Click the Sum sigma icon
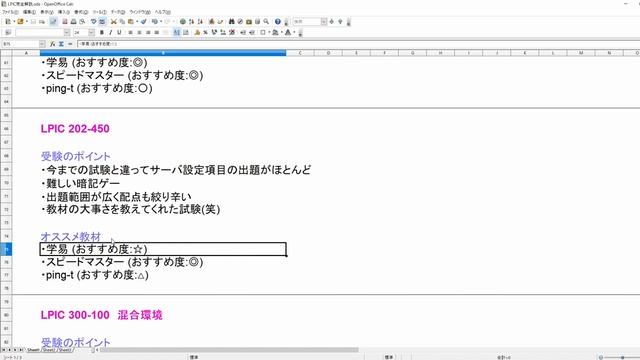 (x=61, y=44)
